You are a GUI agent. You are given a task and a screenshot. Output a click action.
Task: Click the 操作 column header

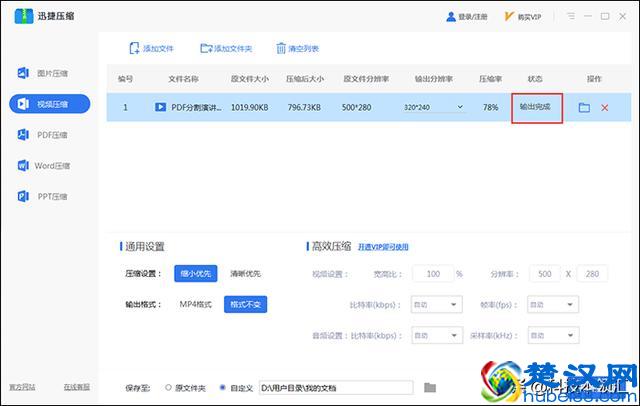tap(594, 79)
